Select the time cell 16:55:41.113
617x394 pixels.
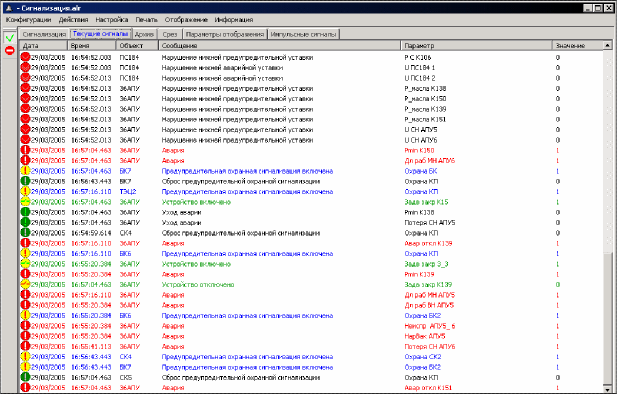coord(91,346)
